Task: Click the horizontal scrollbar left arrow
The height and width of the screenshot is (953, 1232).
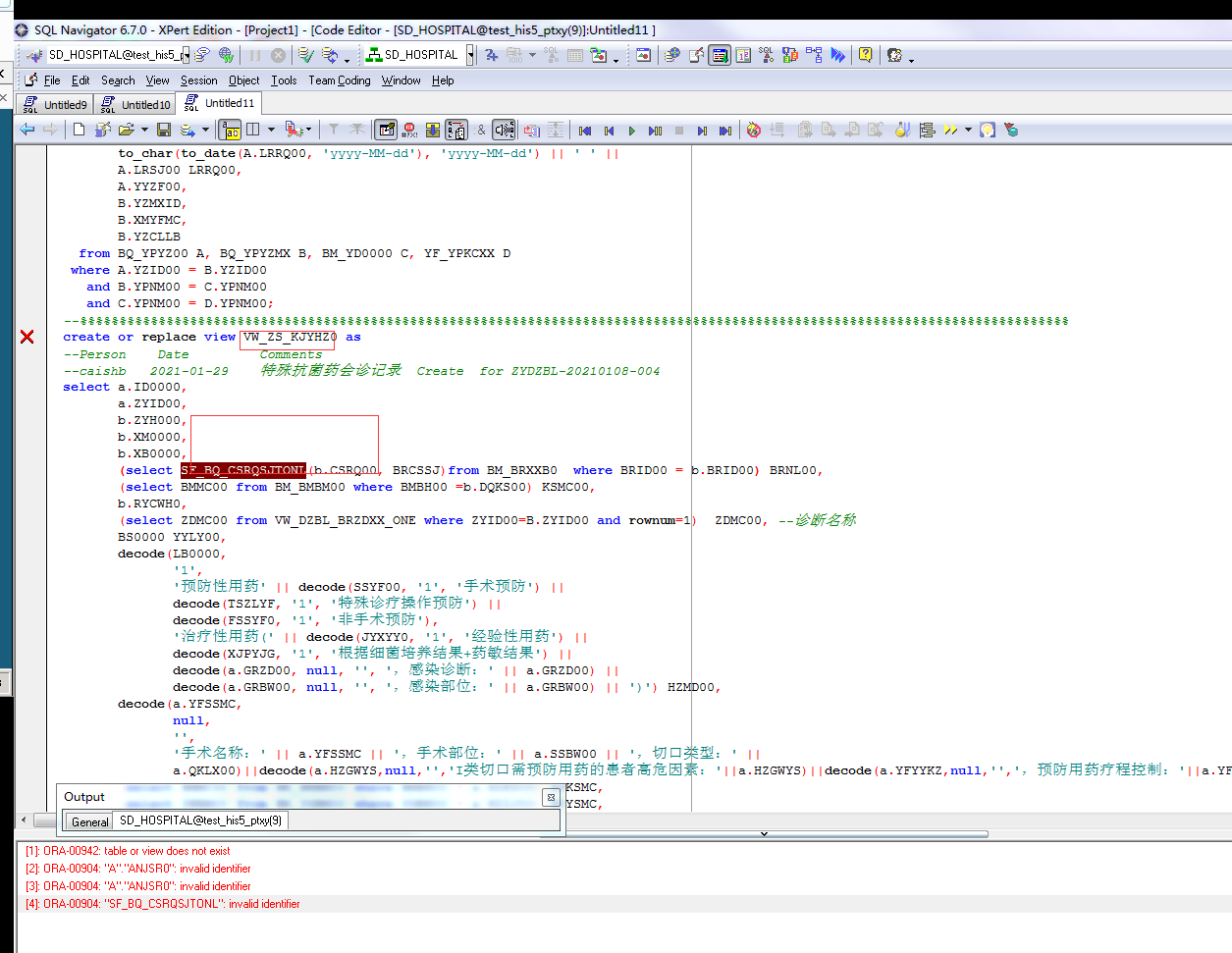Action: coord(25,819)
